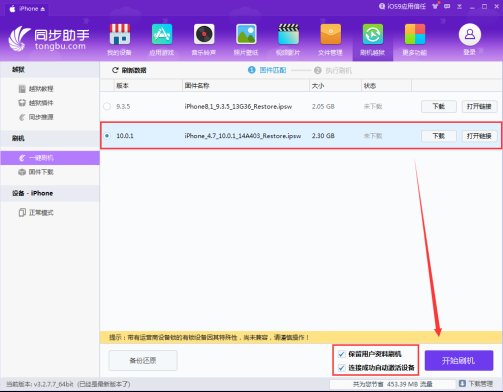This screenshot has height=392, width=503.
Task: Click the 固件名称 column header
Action: (197, 86)
